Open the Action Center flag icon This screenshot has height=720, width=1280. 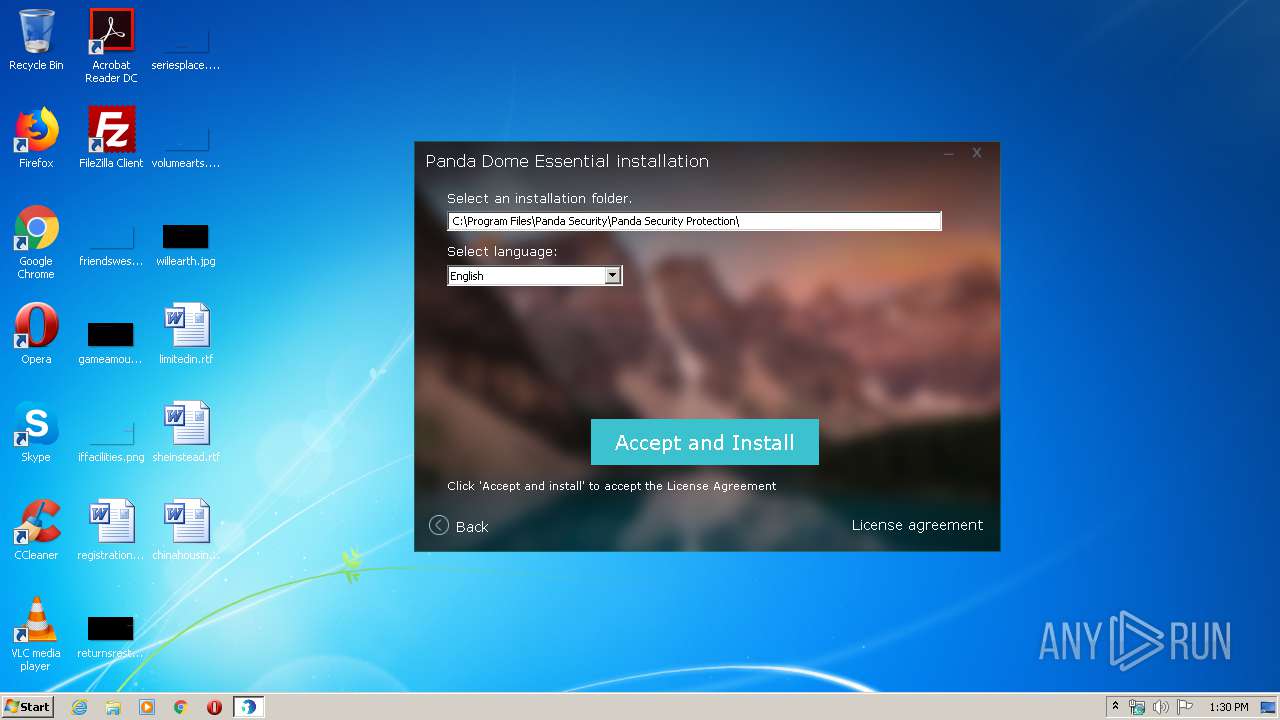coord(1185,707)
